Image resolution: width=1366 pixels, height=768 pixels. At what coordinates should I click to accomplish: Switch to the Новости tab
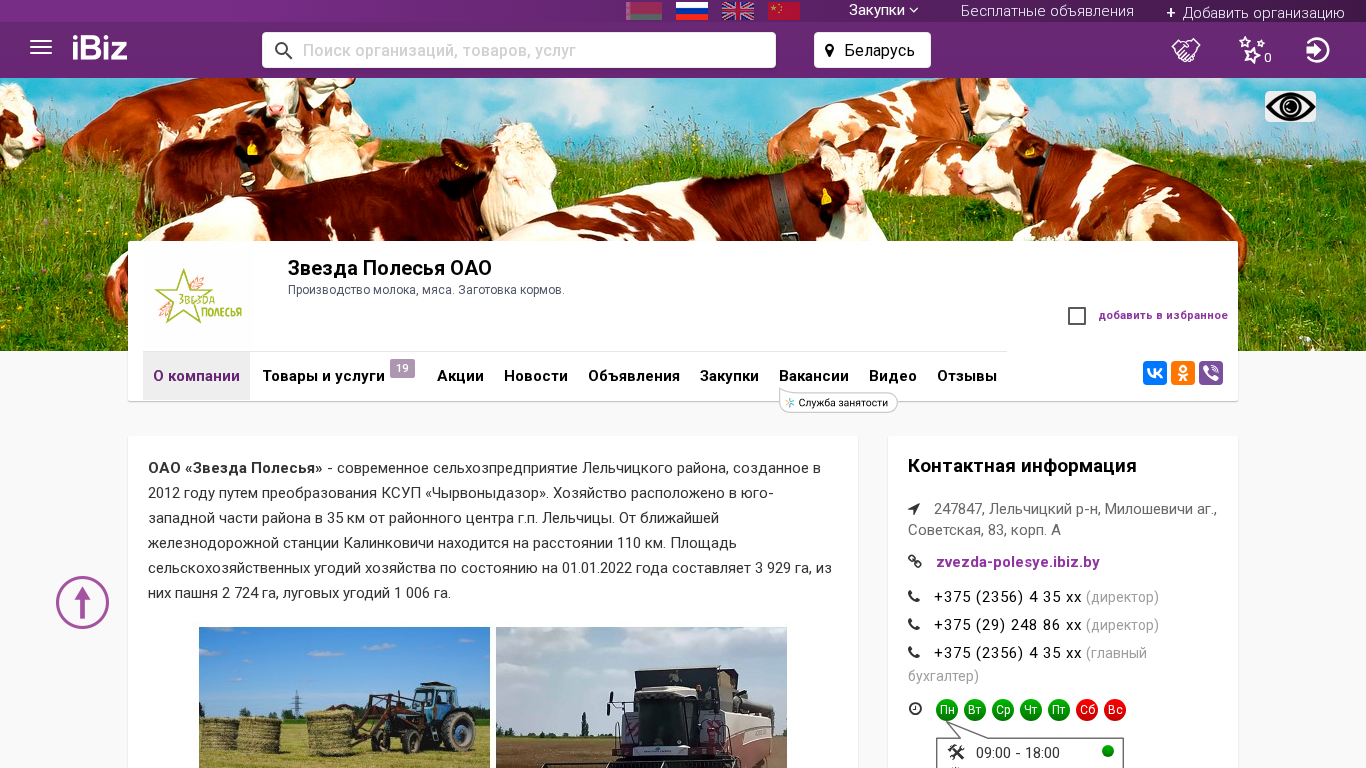pyautogui.click(x=536, y=376)
